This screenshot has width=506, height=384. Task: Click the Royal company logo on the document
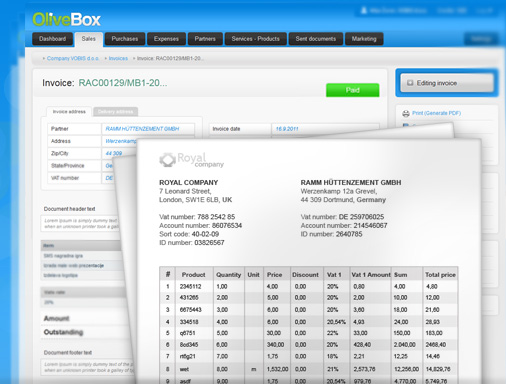coord(191,160)
